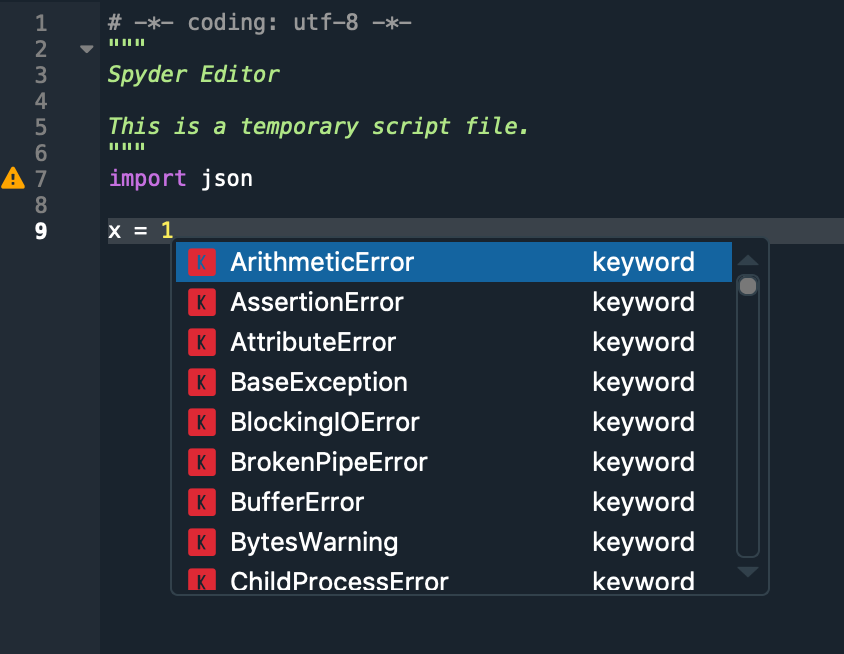Screen dimensions: 844x654
Task: Choose the AssertionError completion entry
Action: (x=315, y=301)
